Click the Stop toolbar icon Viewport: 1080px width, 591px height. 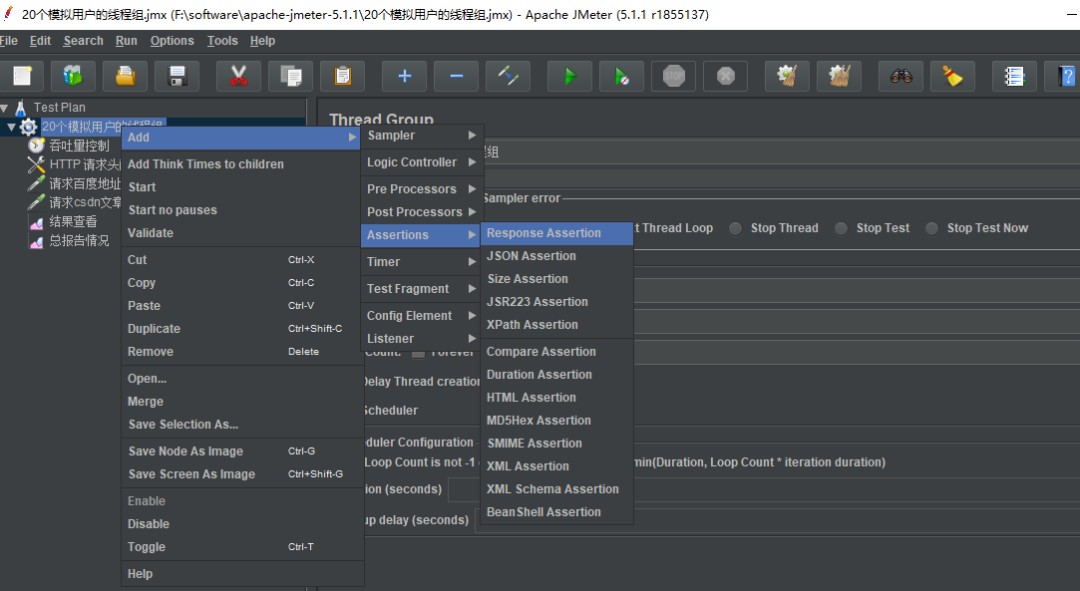(x=674, y=76)
